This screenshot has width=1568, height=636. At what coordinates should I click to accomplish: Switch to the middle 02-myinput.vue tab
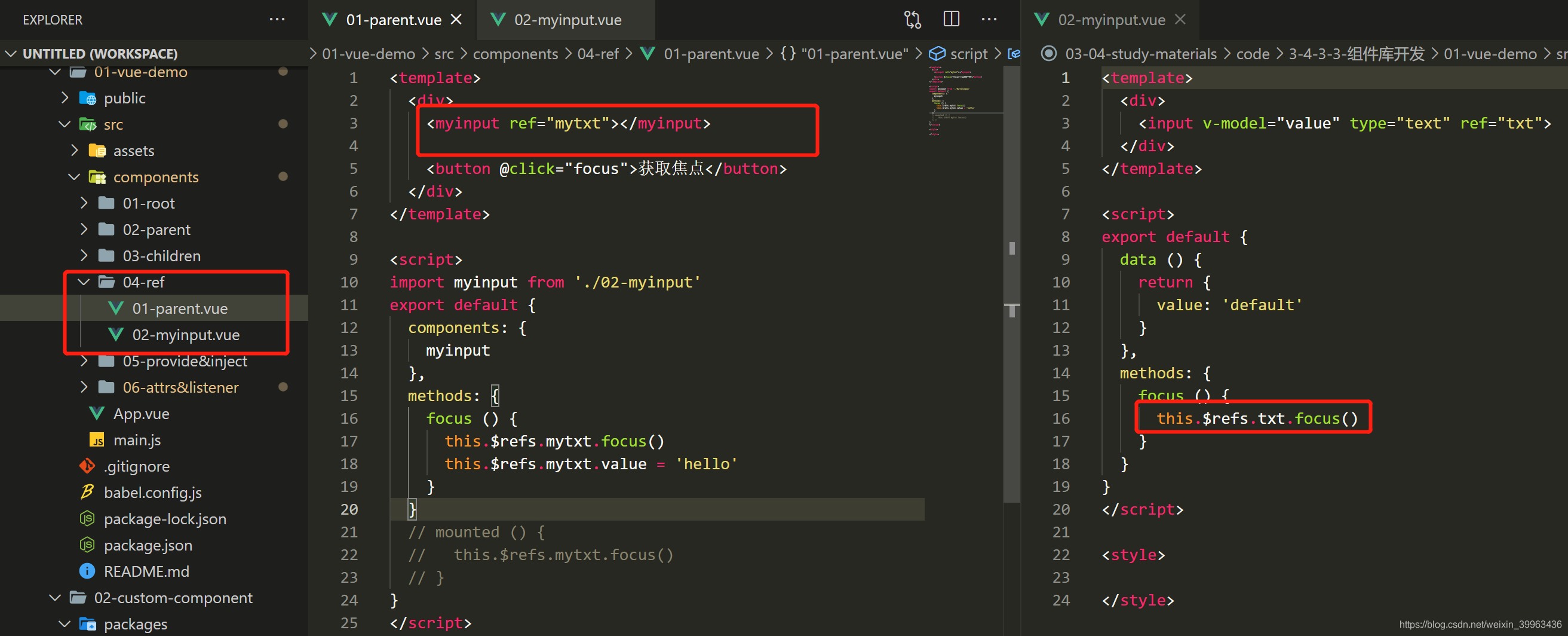(x=566, y=20)
